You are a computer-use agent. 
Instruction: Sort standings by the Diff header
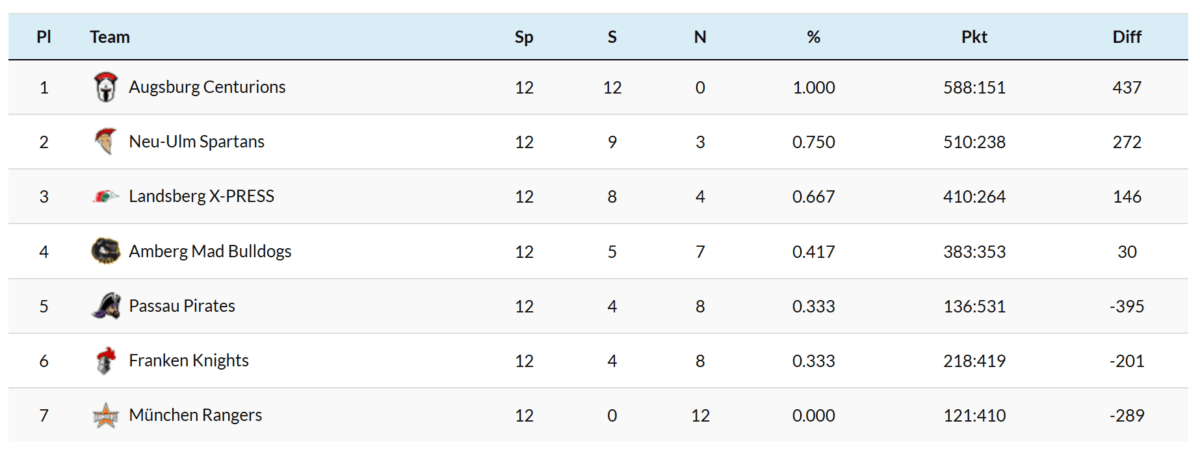pyautogui.click(x=1127, y=37)
